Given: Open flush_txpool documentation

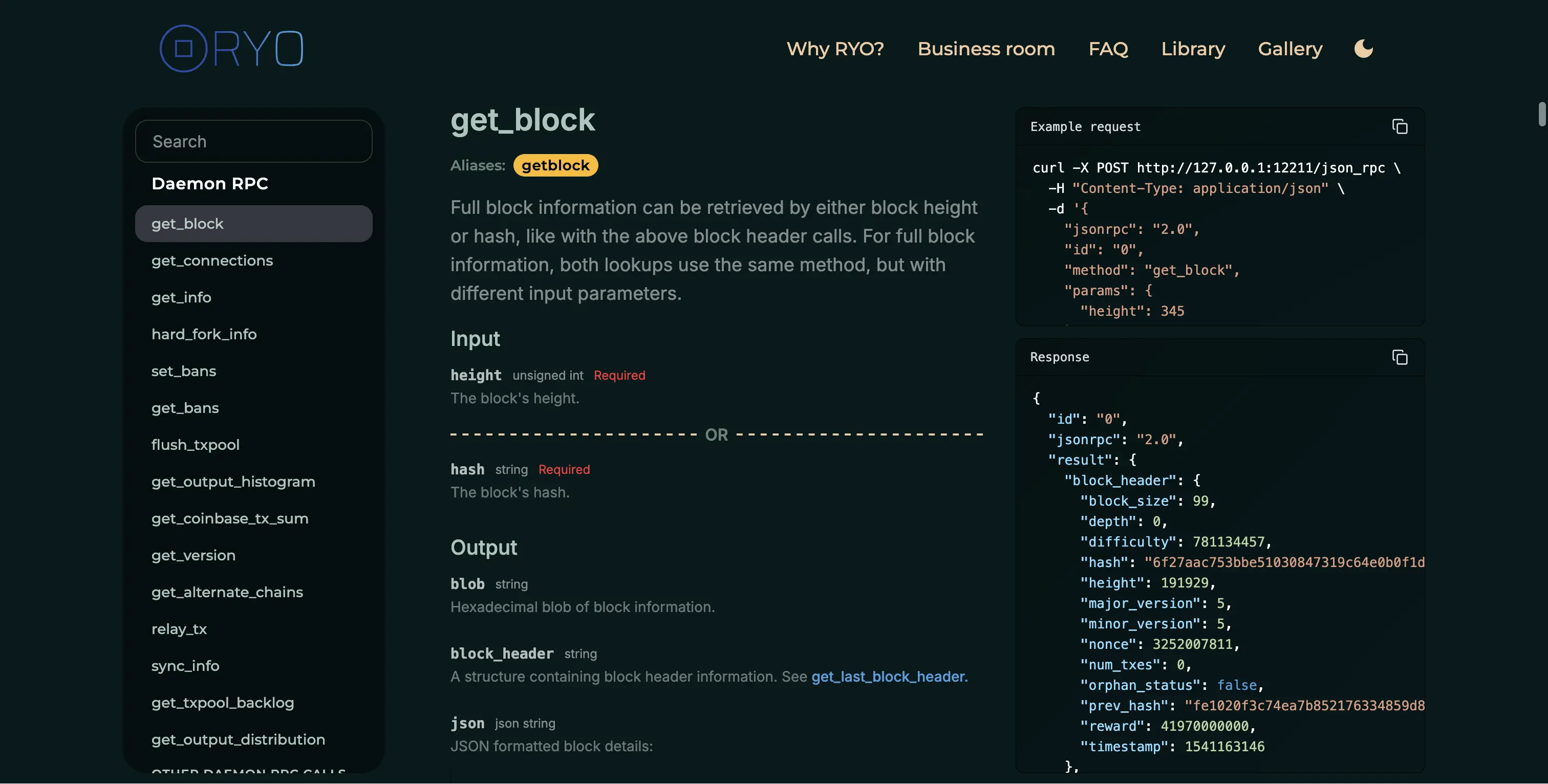Looking at the screenshot, I should (195, 445).
